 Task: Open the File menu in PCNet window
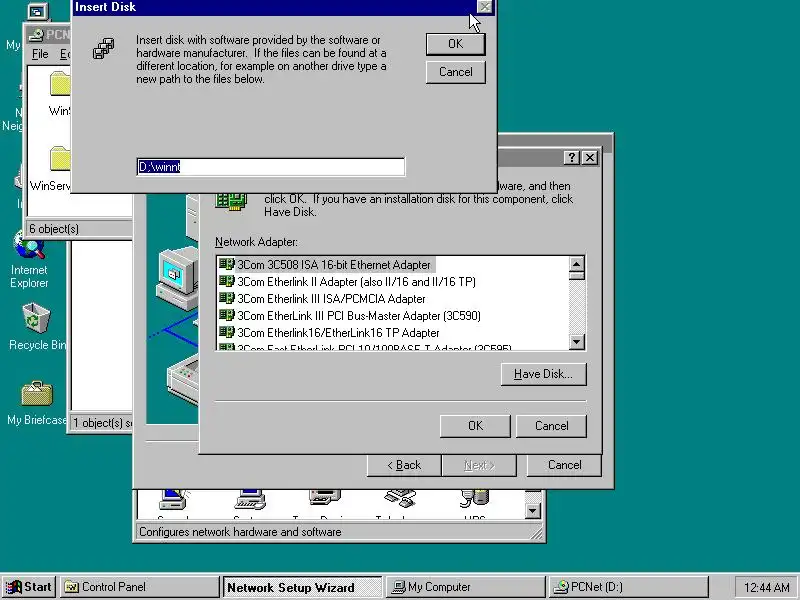(40, 54)
